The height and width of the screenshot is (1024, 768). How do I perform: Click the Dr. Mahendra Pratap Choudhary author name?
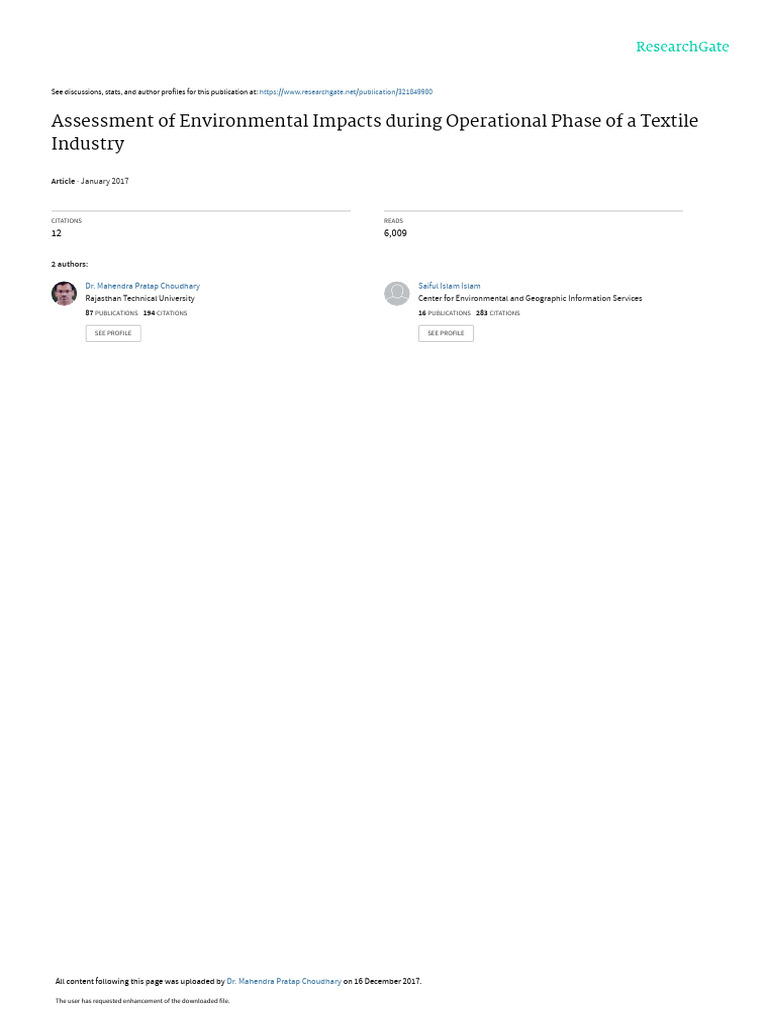[142, 286]
